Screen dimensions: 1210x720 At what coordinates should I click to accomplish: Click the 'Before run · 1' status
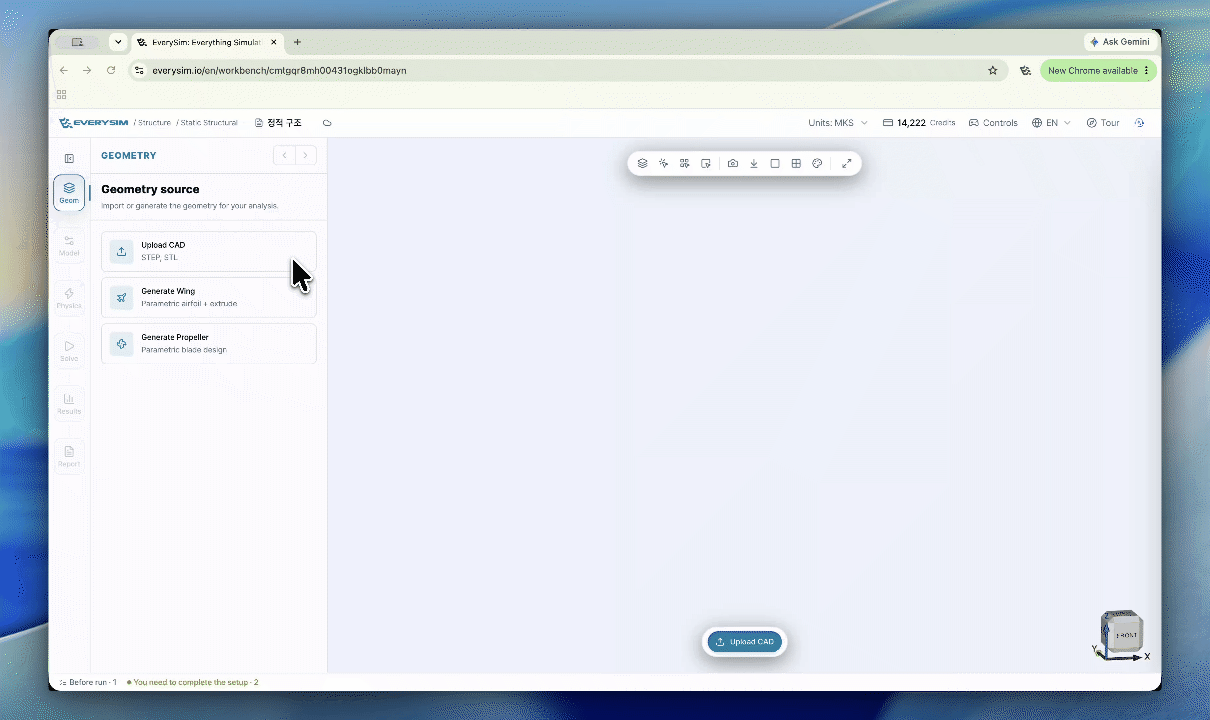(88, 682)
